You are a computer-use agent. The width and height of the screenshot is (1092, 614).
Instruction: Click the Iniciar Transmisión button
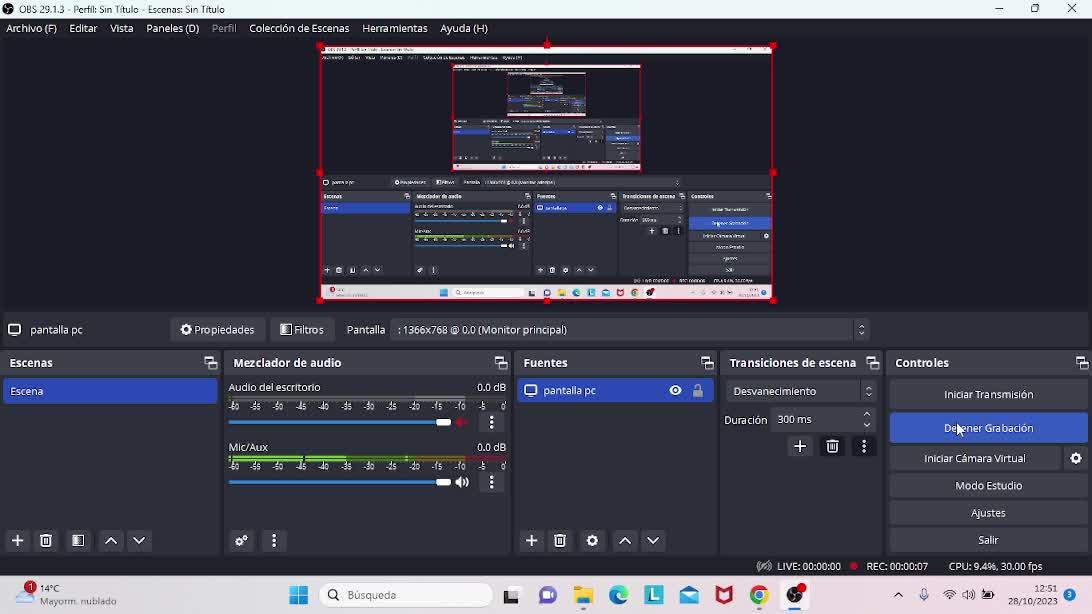click(x=988, y=394)
